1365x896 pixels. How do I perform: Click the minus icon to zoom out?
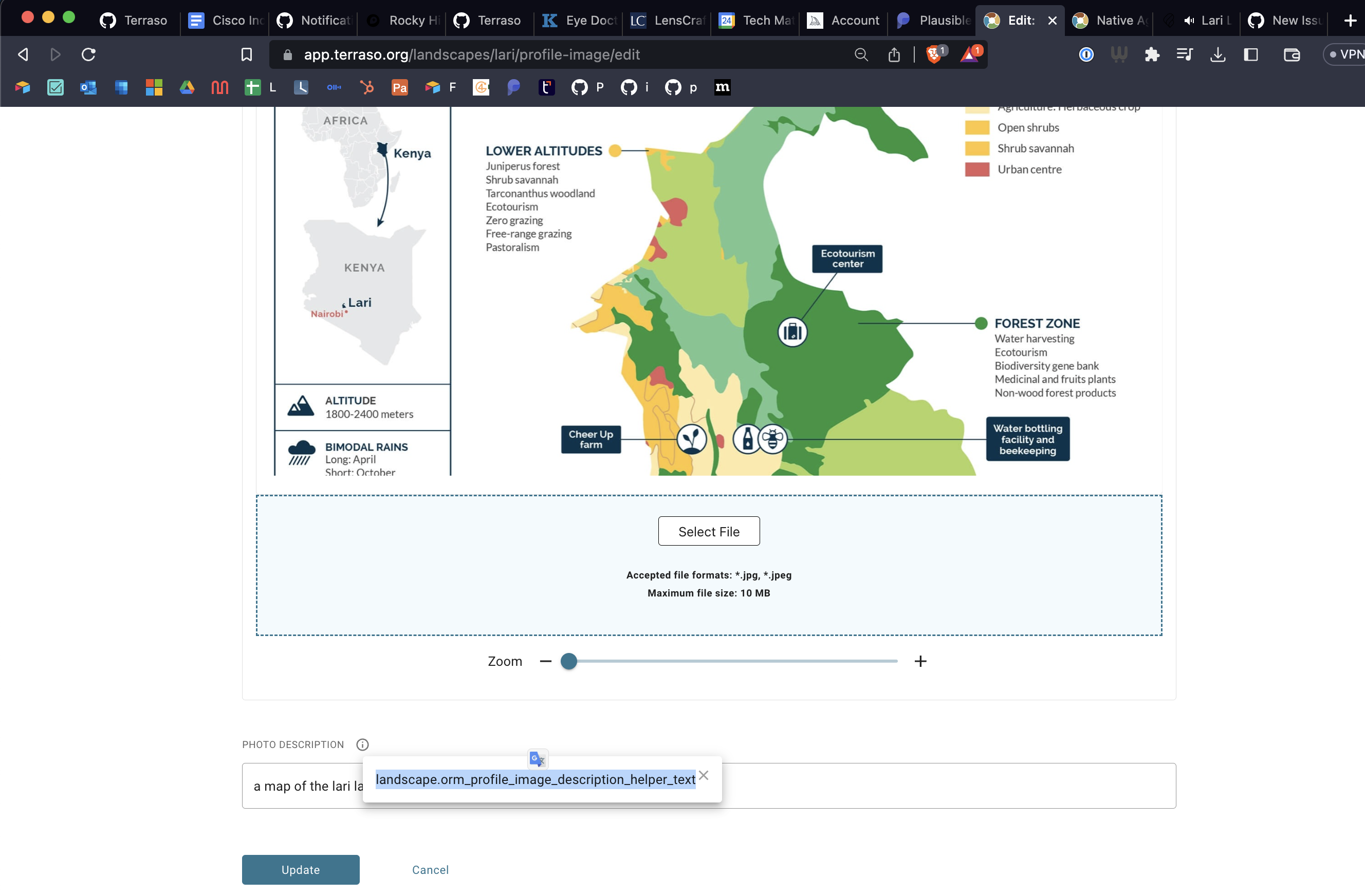pos(545,661)
